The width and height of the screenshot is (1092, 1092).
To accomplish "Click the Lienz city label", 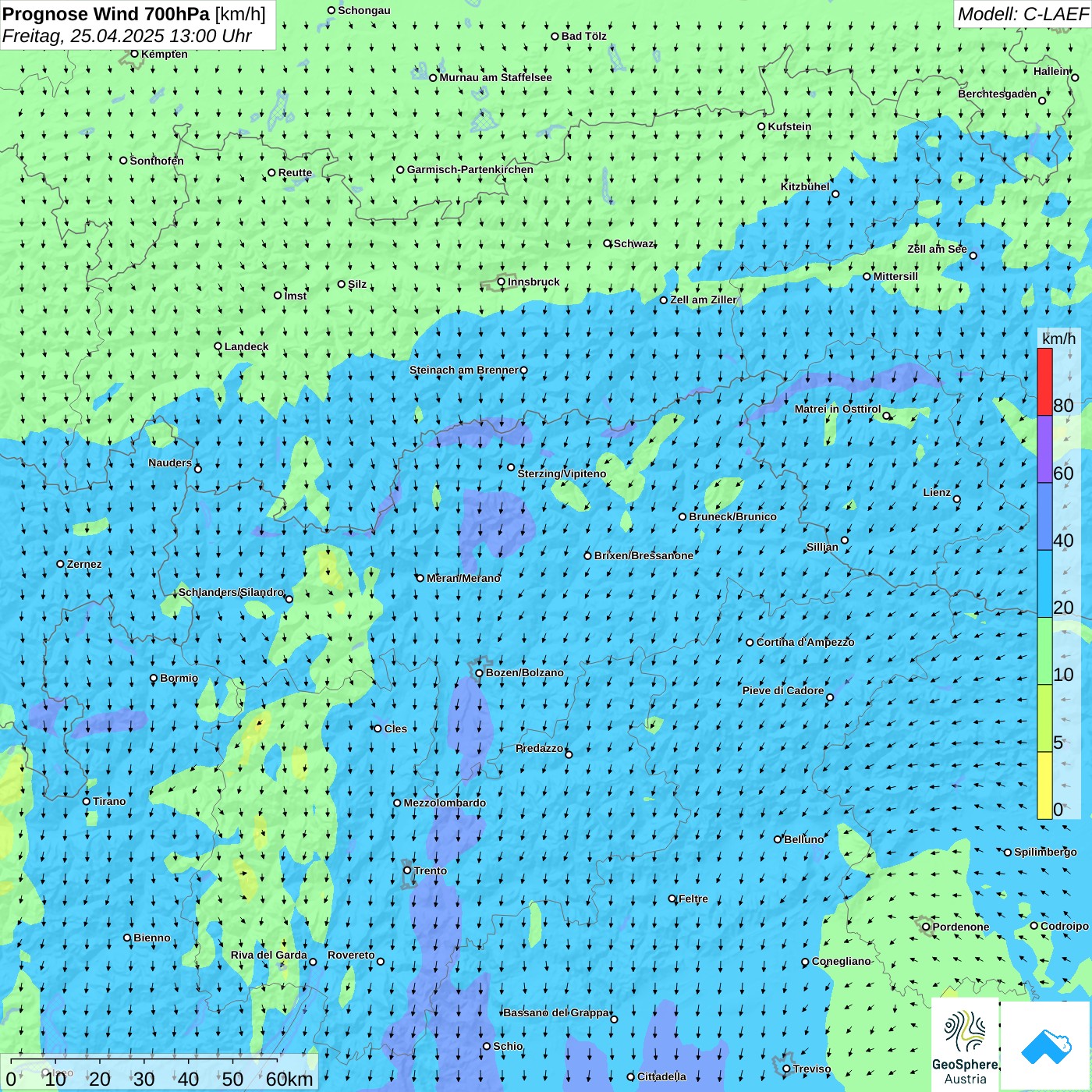I will tap(937, 492).
